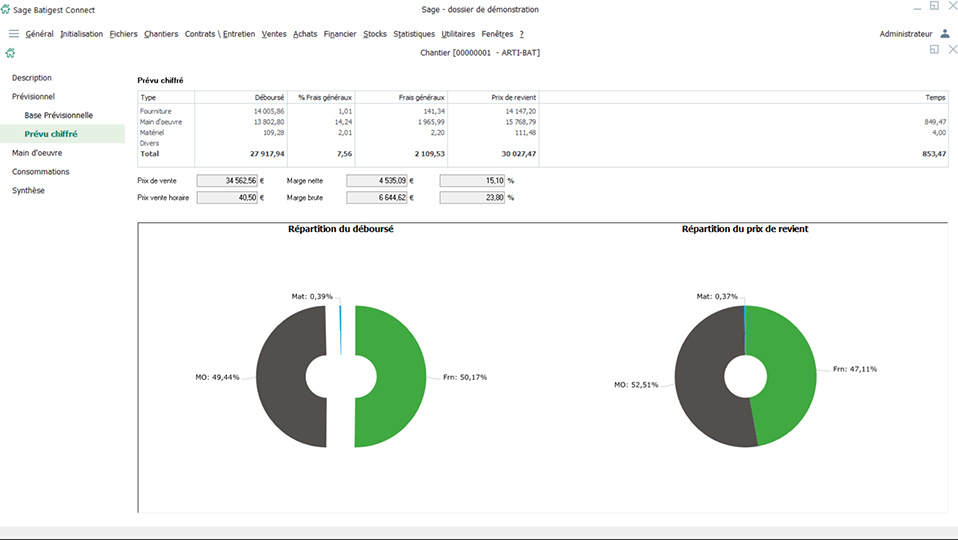Click the MO: 52,51% chart label
The width and height of the screenshot is (958, 540).
tap(636, 385)
